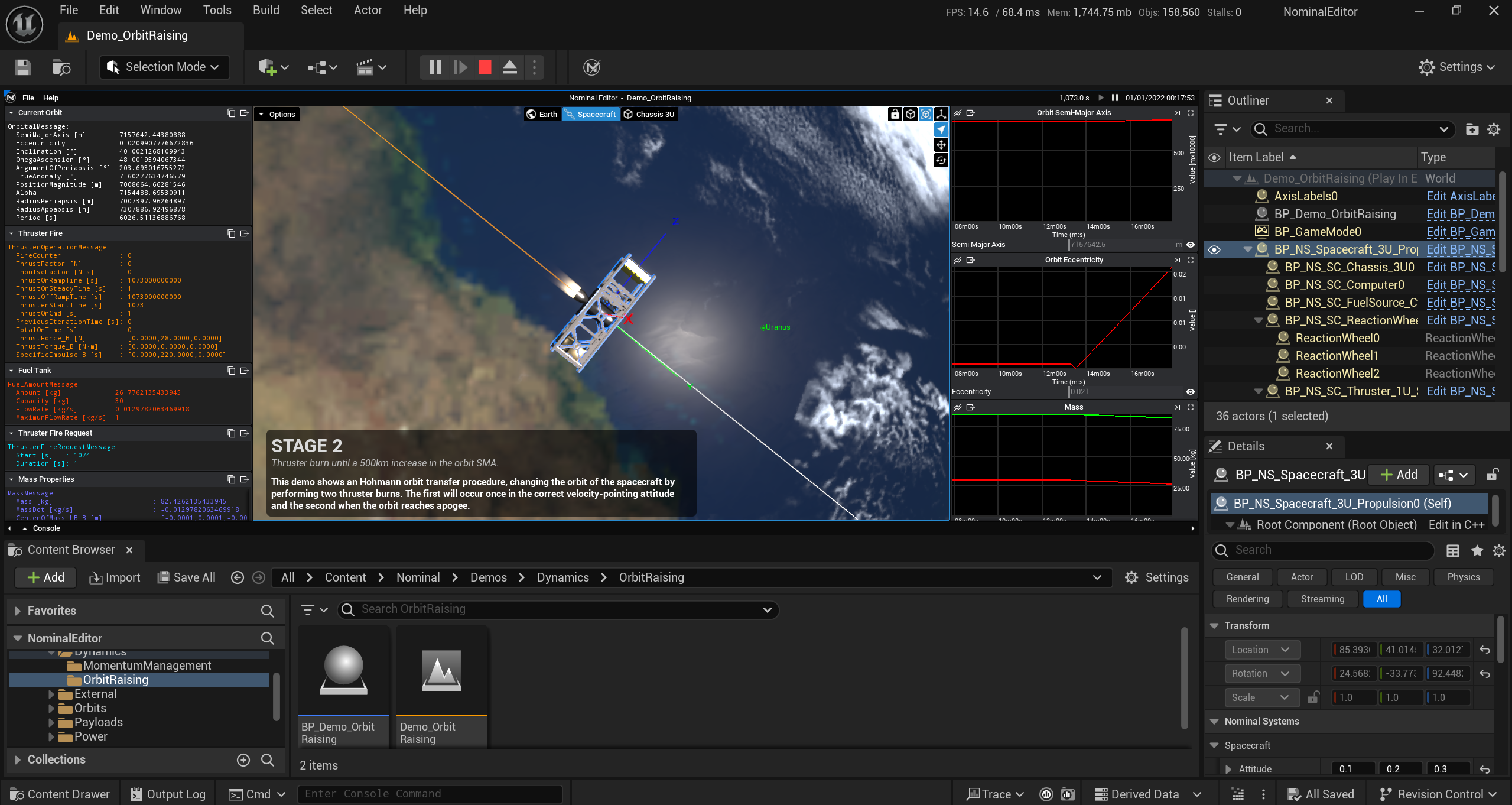Select ReactionWheel1 in the Outliner
Viewport: 1512px width, 805px height.
(1337, 356)
